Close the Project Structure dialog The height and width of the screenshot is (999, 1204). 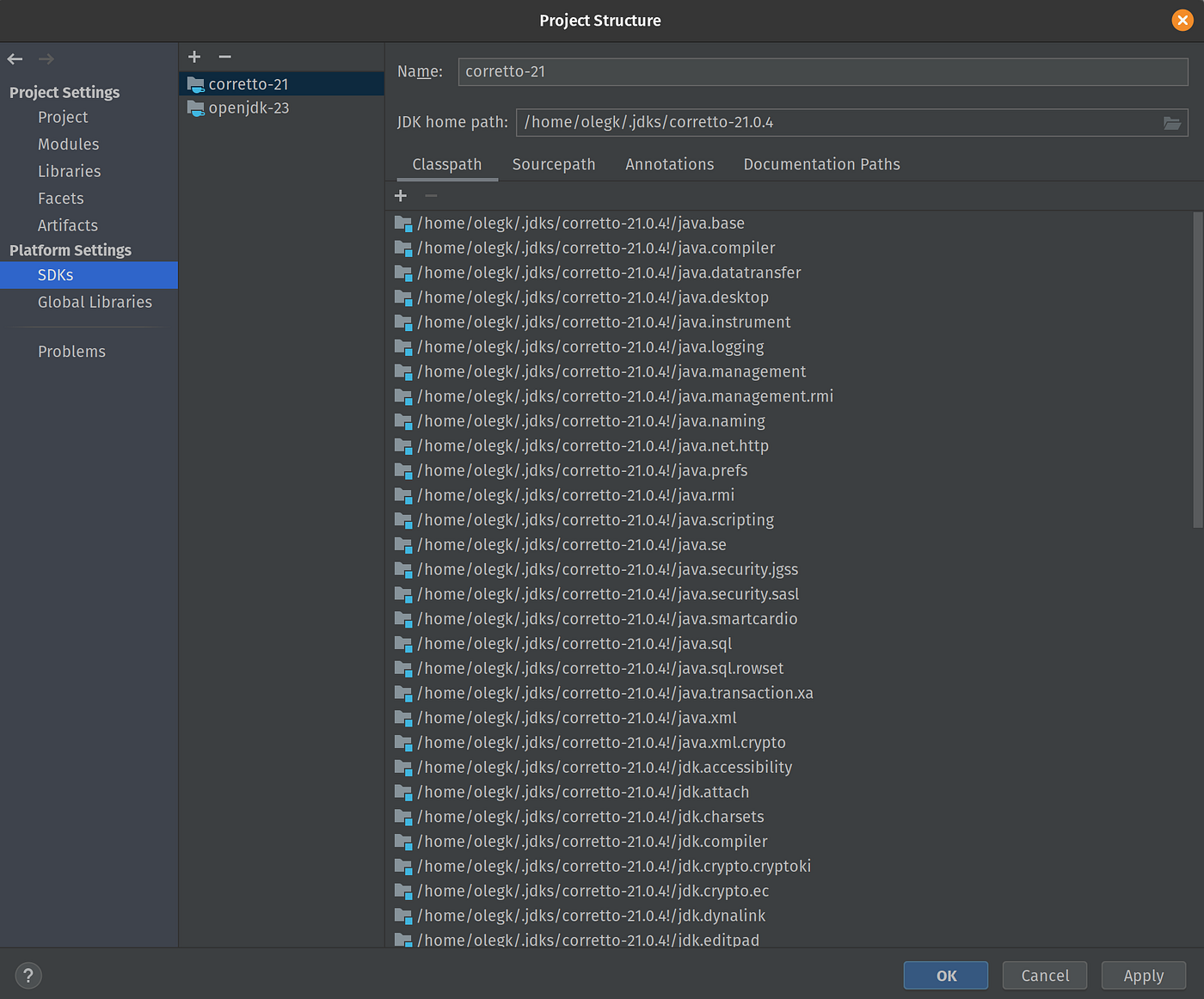coord(1182,21)
